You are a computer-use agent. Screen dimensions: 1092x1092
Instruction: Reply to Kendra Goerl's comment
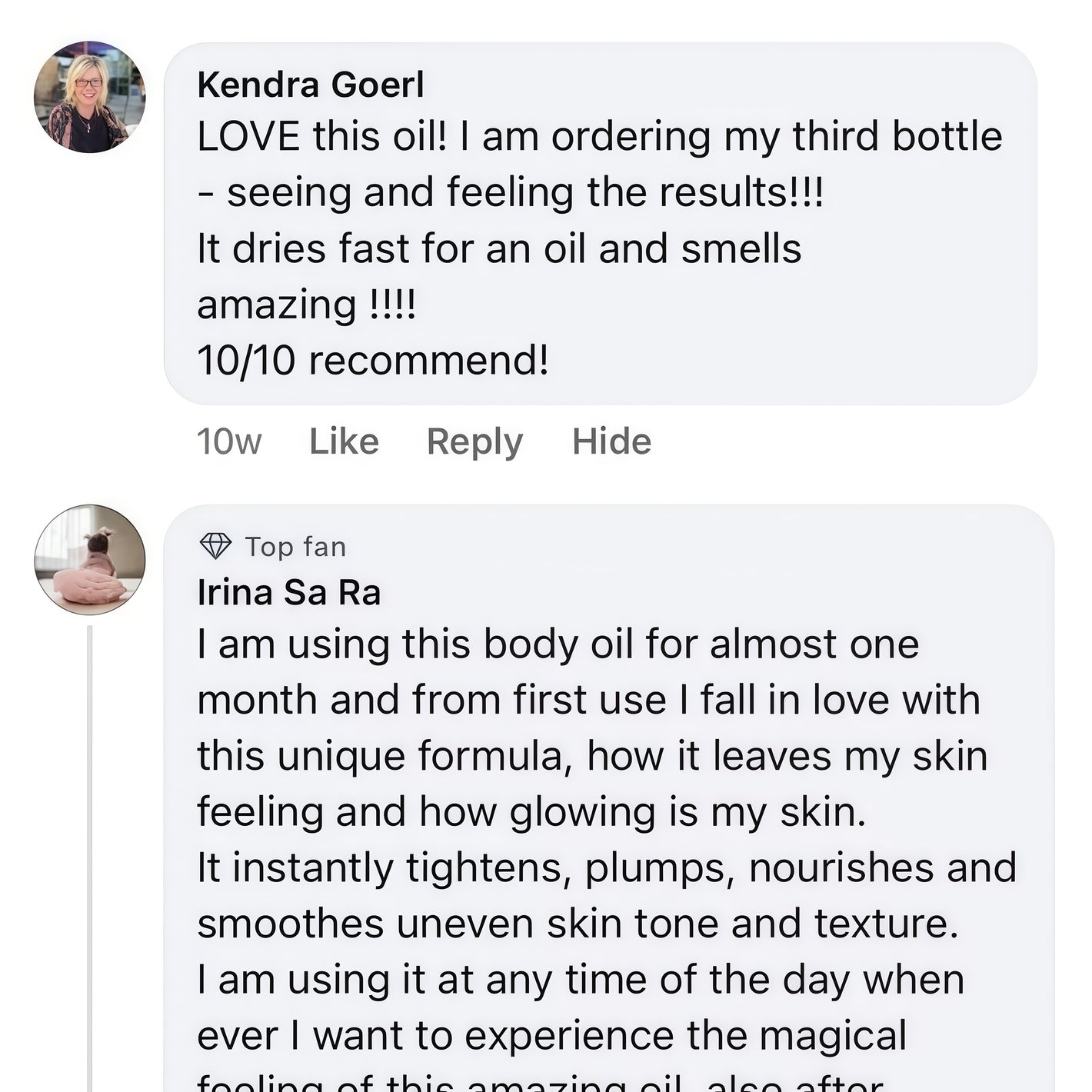[x=474, y=441]
